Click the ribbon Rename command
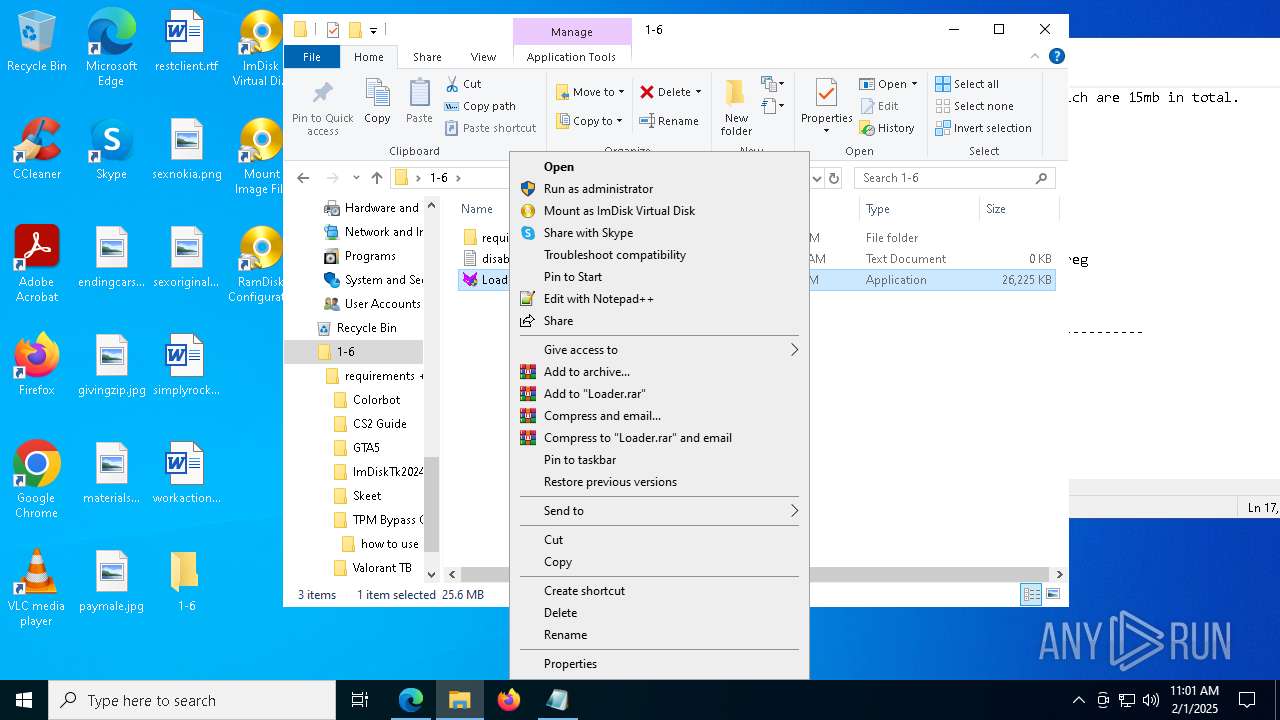 tap(669, 121)
